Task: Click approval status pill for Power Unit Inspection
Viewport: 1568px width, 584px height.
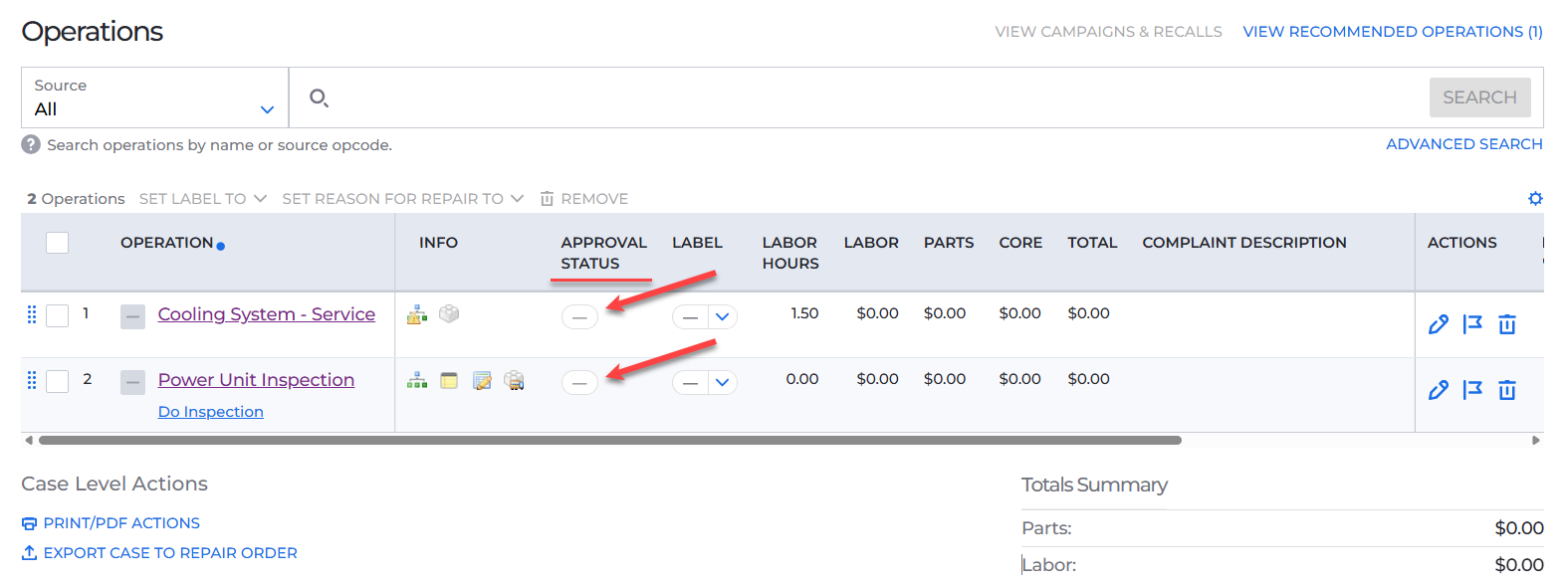Action: (579, 383)
